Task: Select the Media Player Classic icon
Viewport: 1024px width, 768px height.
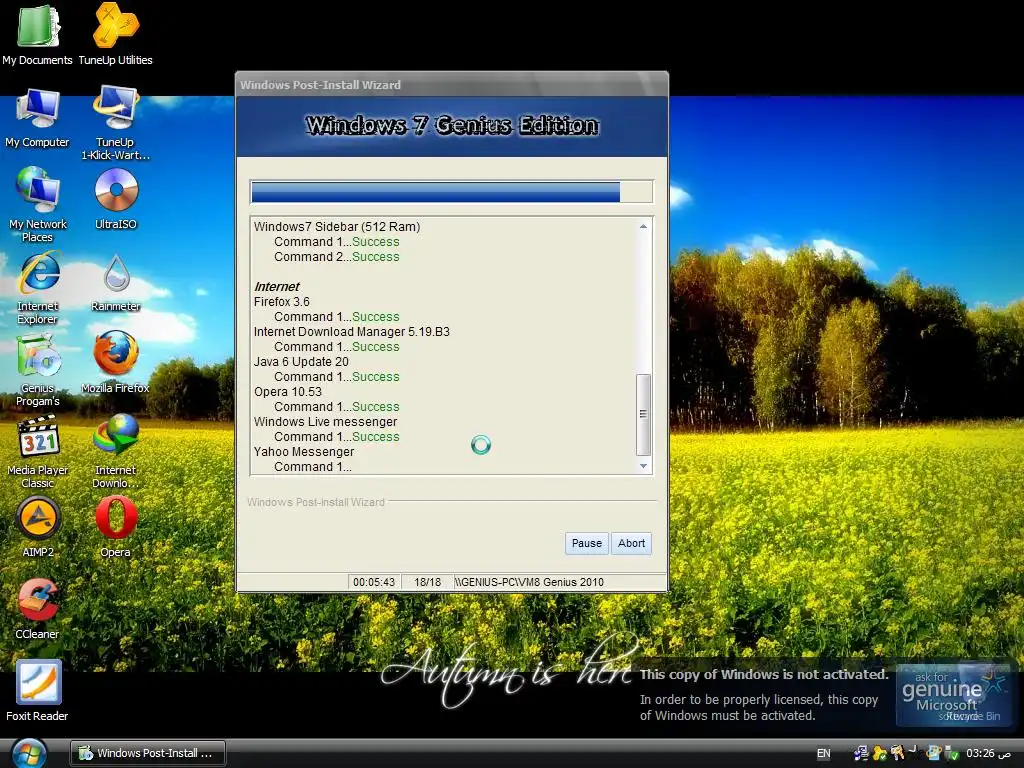Action: click(x=37, y=452)
